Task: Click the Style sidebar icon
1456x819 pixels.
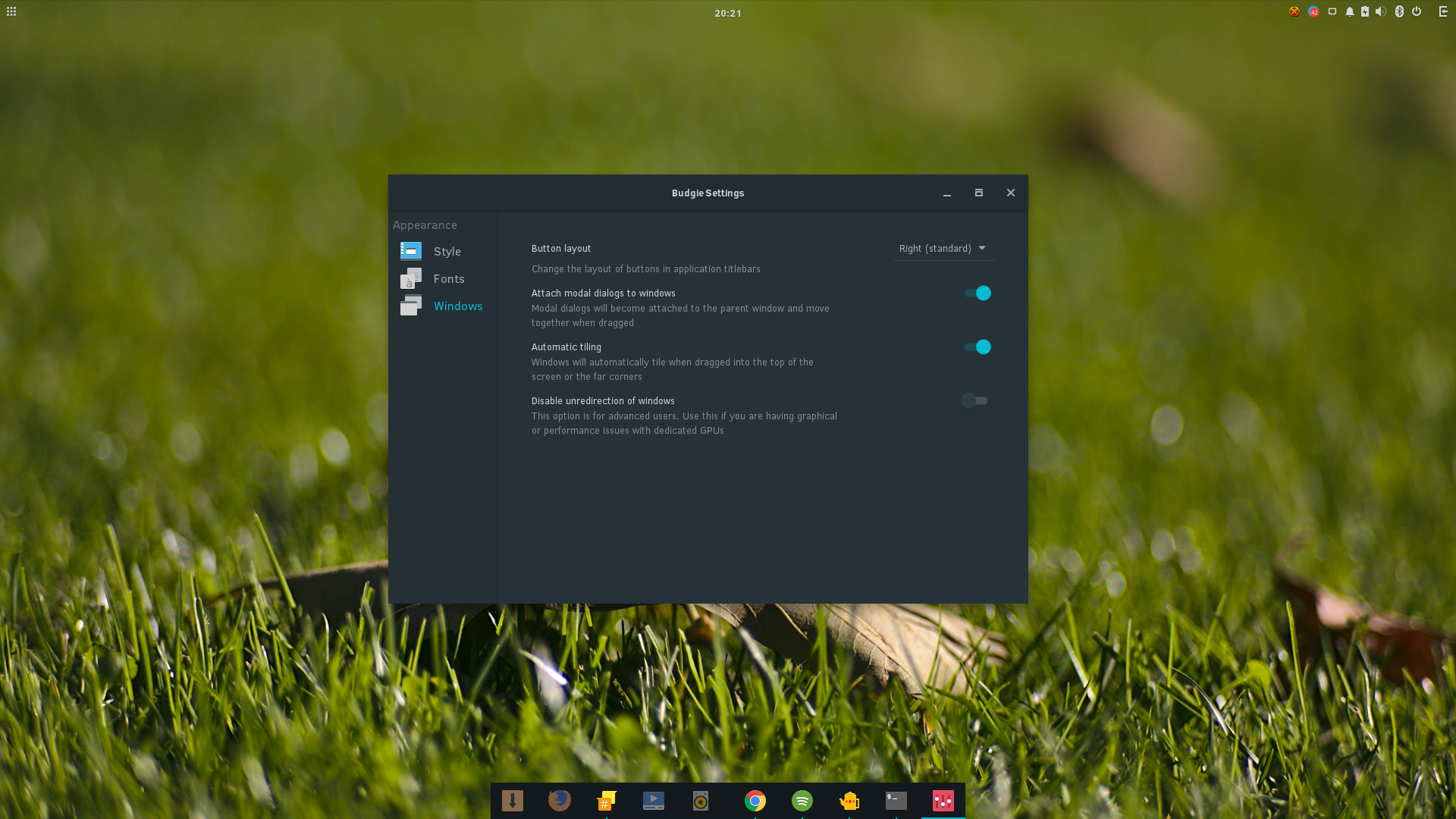Action: (x=411, y=251)
